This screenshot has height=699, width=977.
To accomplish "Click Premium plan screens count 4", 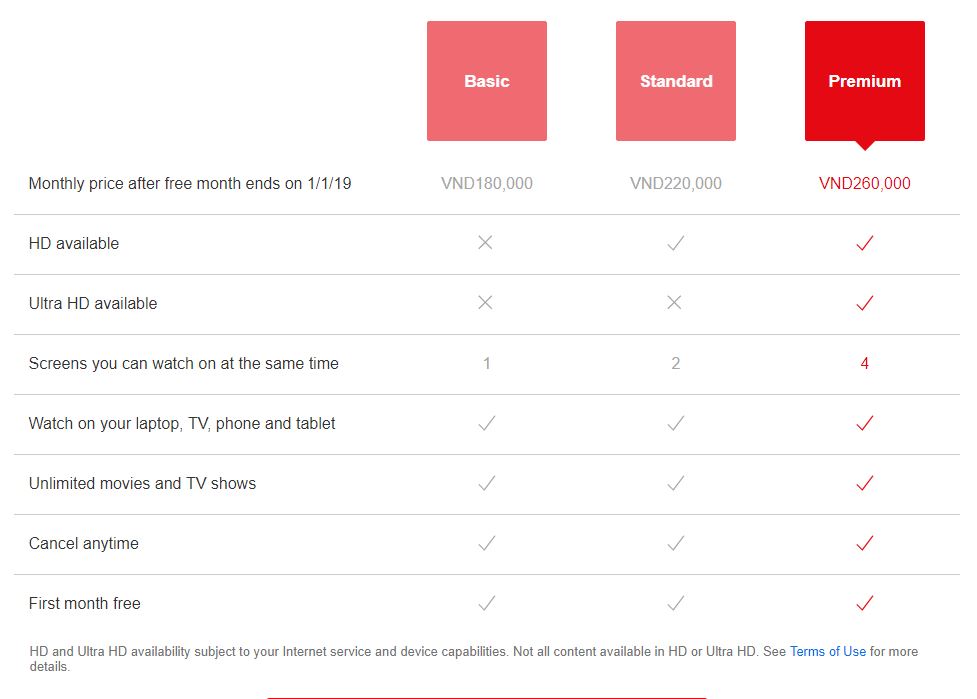I will pyautogui.click(x=865, y=363).
